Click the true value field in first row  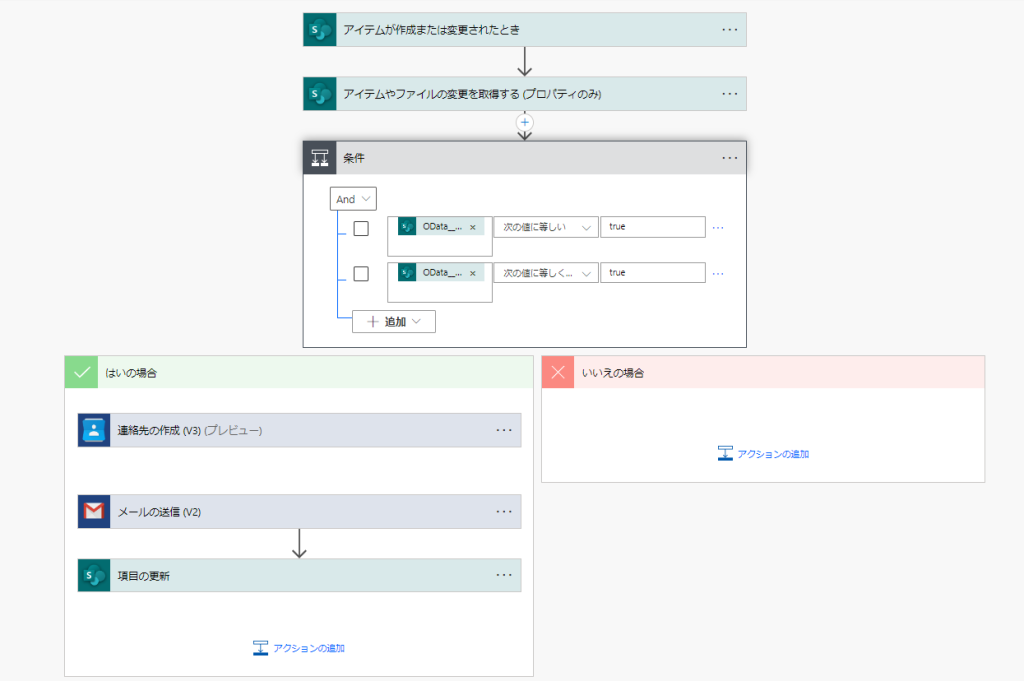click(x=652, y=227)
